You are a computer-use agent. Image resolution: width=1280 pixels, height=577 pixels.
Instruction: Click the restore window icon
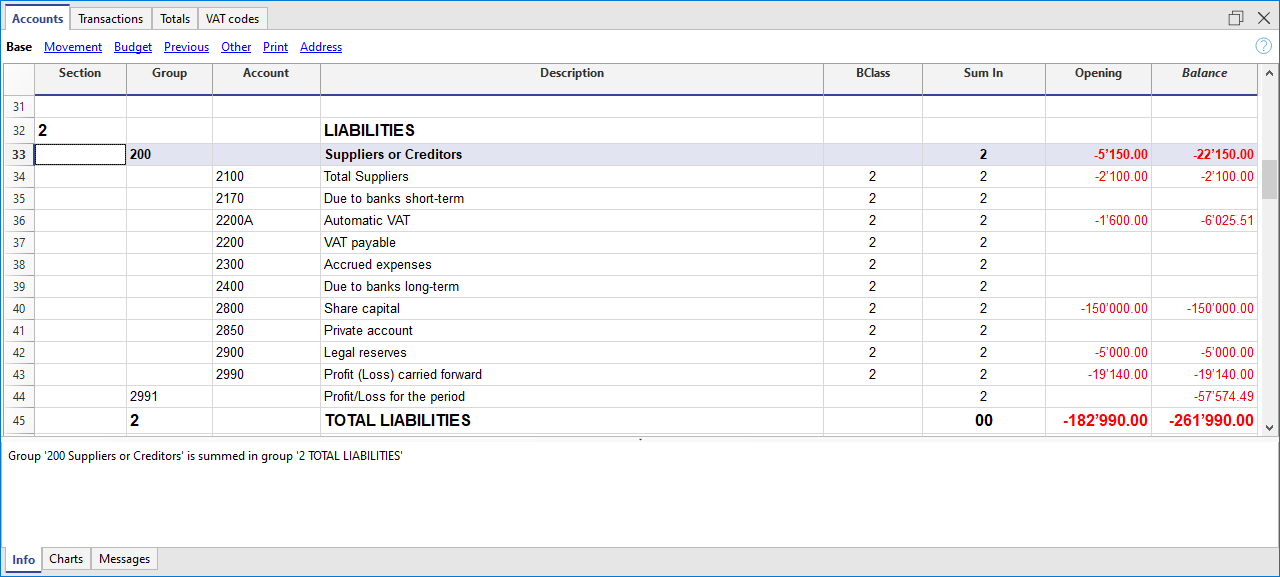pos(1236,18)
